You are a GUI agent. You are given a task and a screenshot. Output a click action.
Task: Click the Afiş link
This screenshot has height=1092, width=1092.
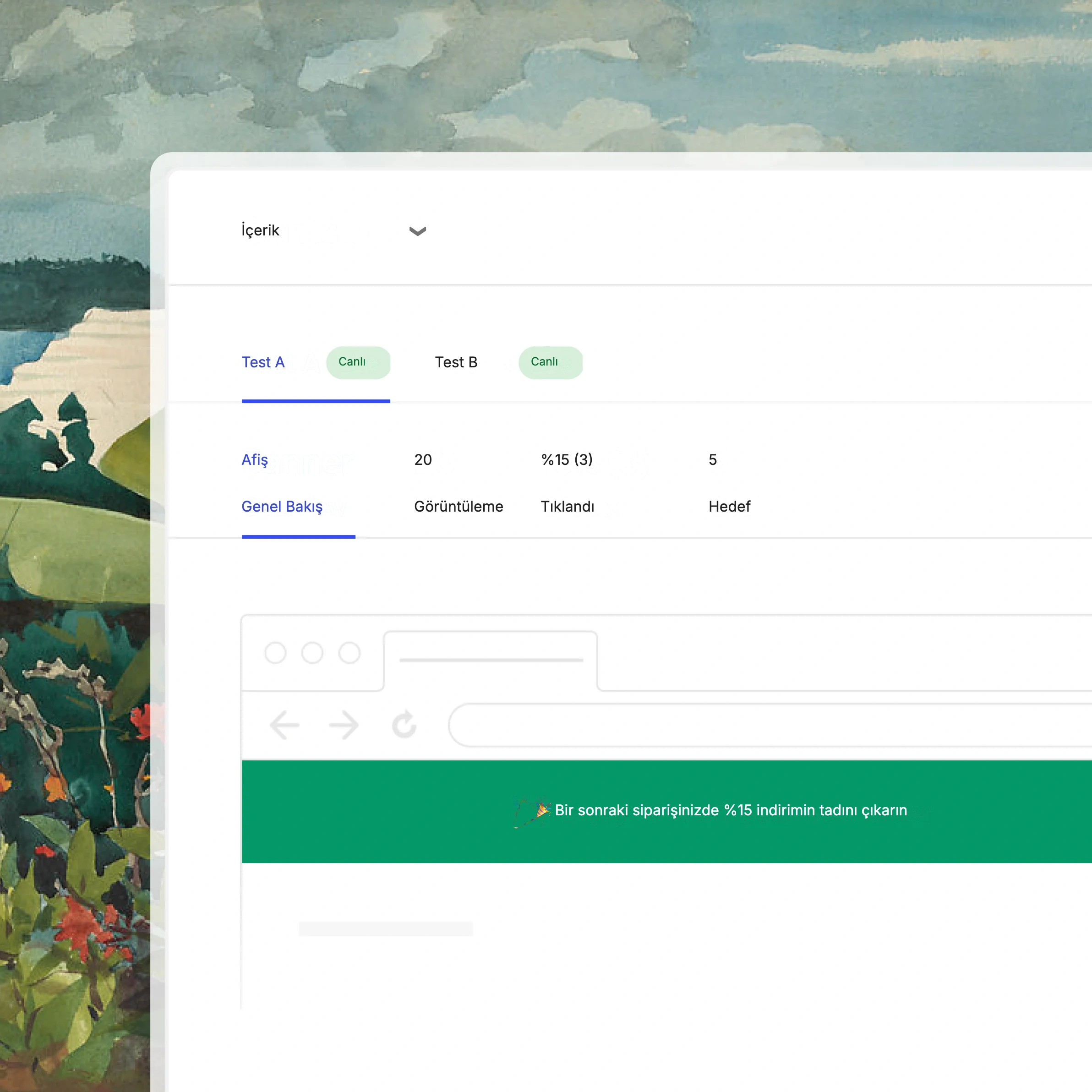254,460
